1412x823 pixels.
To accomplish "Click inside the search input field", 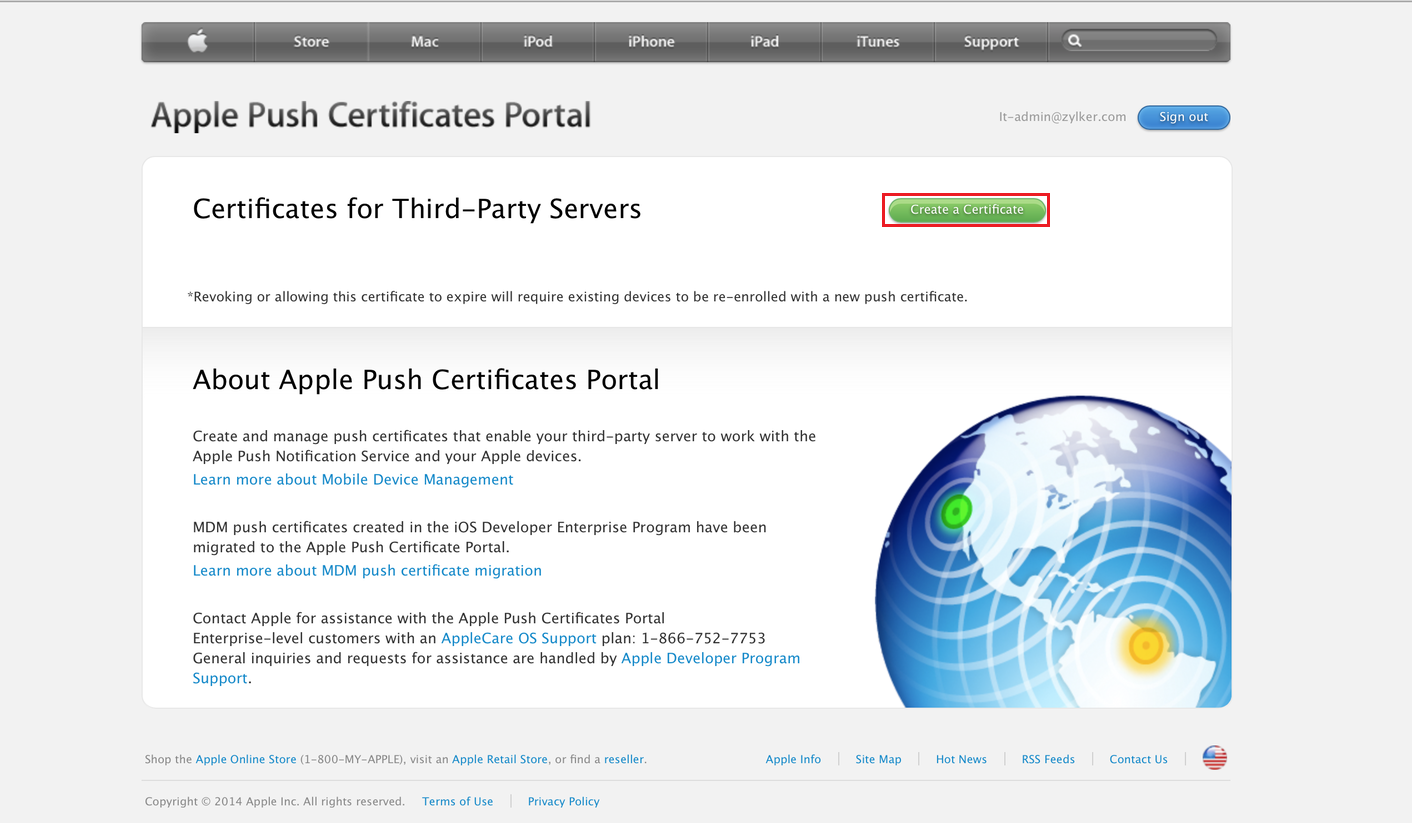I will pyautogui.click(x=1140, y=40).
